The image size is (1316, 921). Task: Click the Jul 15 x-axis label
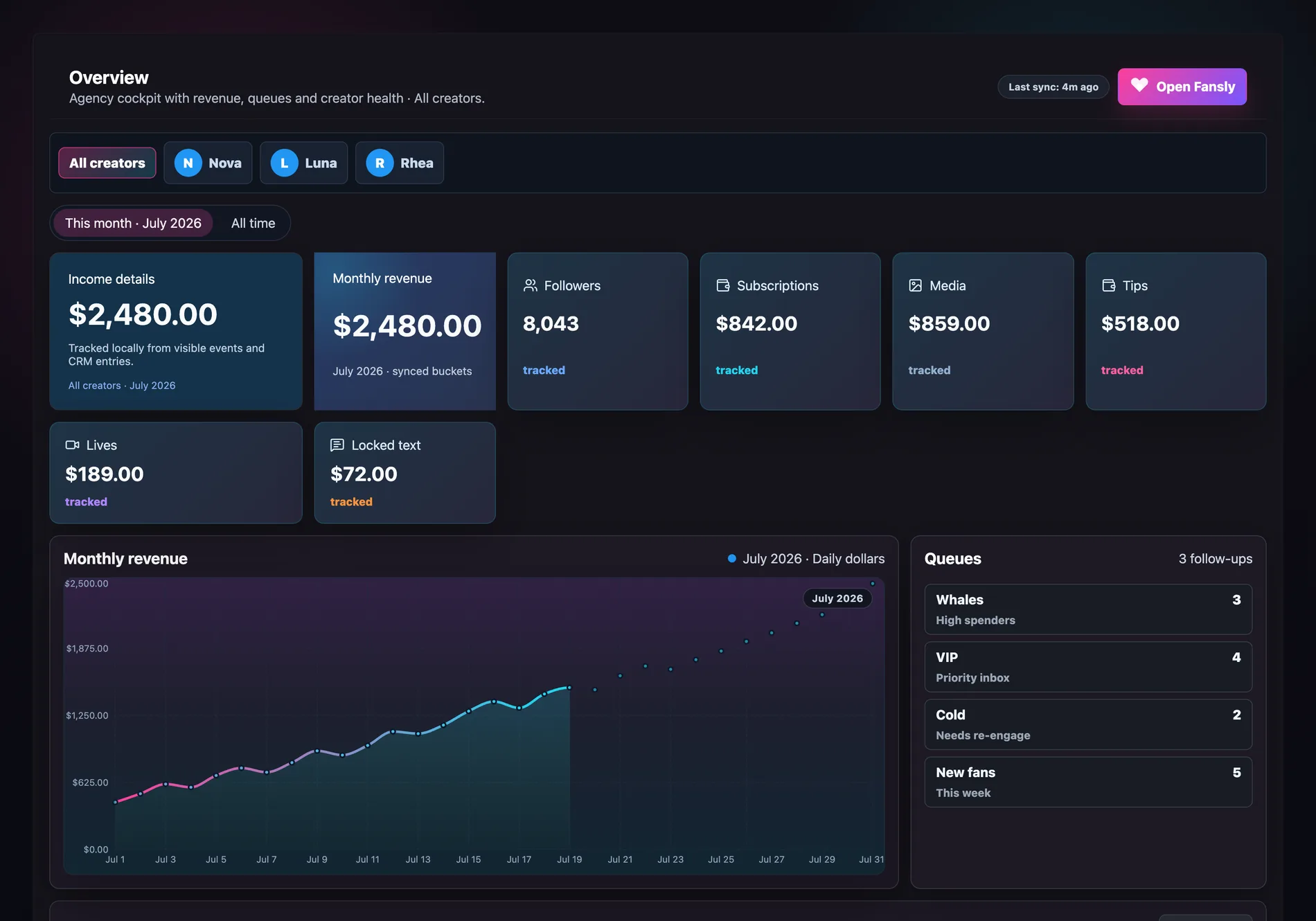pos(468,859)
